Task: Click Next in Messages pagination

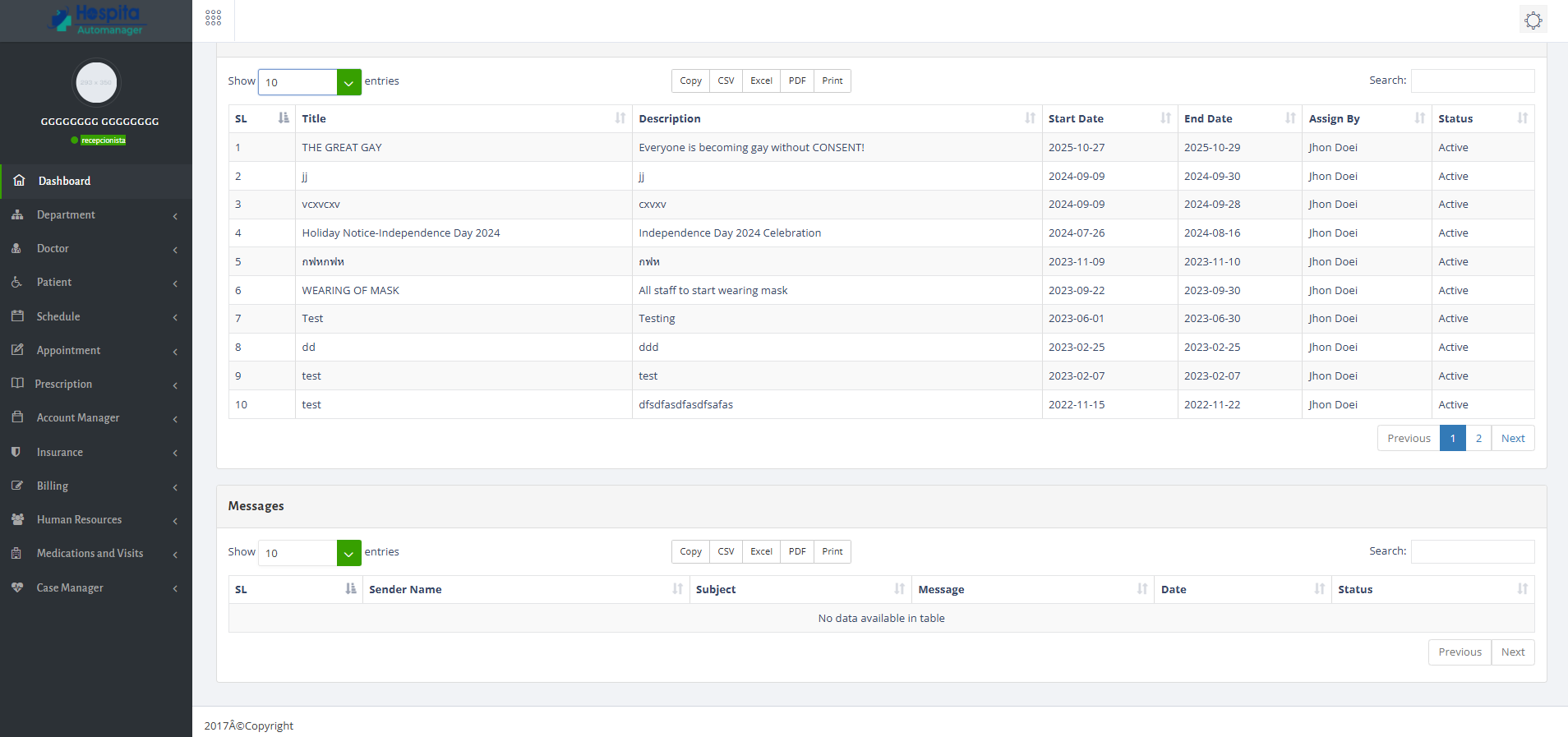Action: click(1513, 652)
